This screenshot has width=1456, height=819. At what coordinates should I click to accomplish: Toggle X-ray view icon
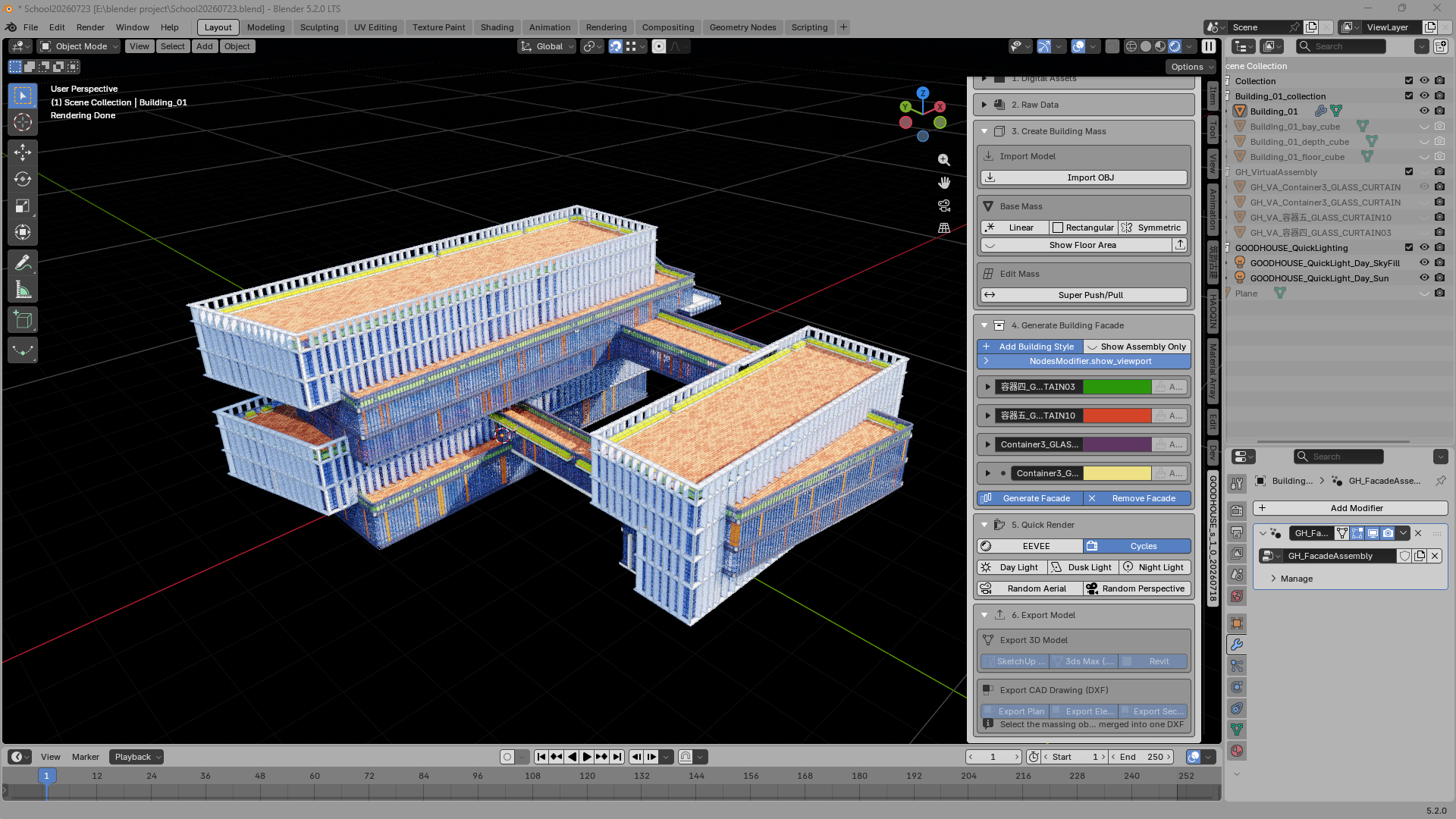click(1112, 46)
